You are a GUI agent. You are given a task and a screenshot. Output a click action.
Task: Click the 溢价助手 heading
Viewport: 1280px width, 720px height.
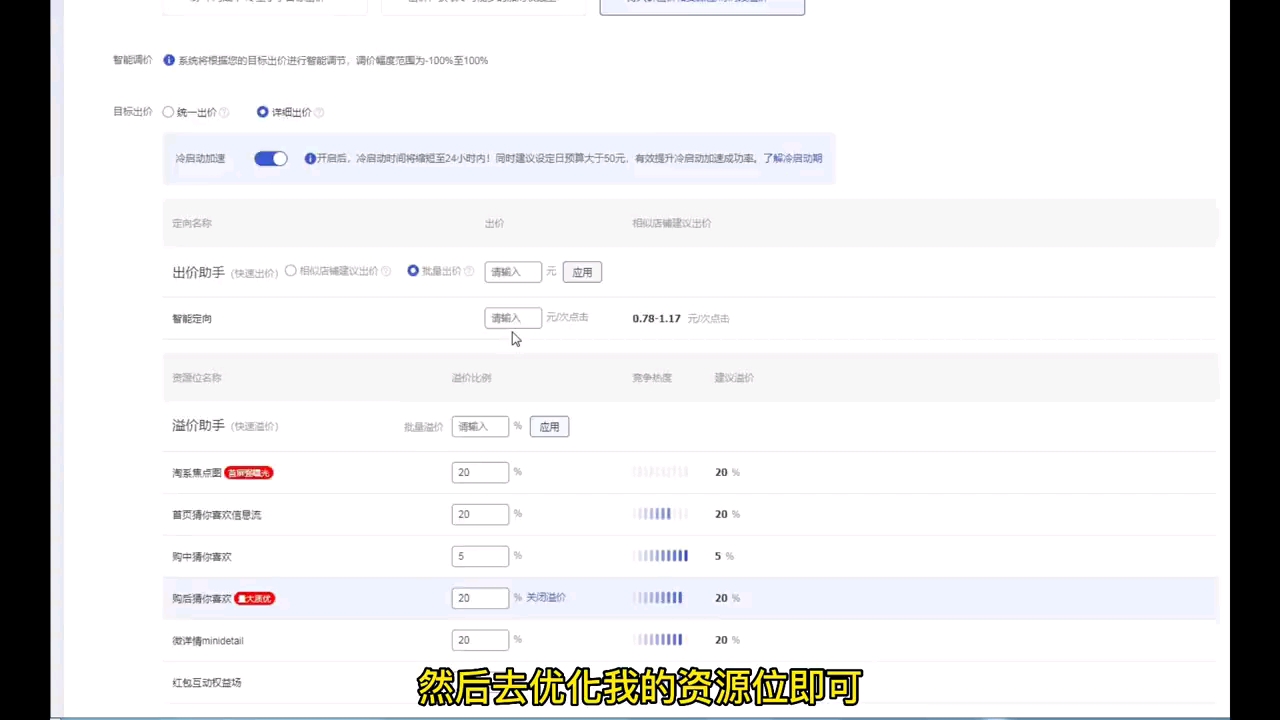[x=198, y=426]
